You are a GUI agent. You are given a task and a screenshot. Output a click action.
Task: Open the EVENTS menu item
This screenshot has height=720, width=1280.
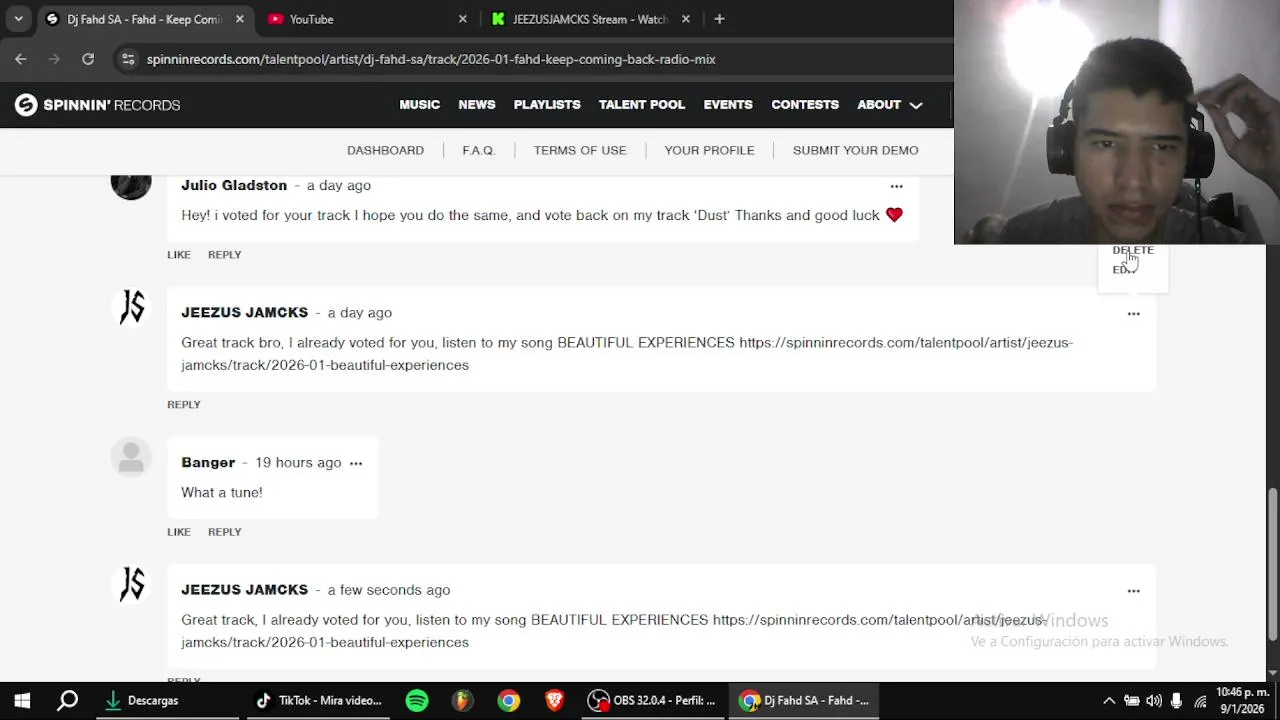[728, 105]
